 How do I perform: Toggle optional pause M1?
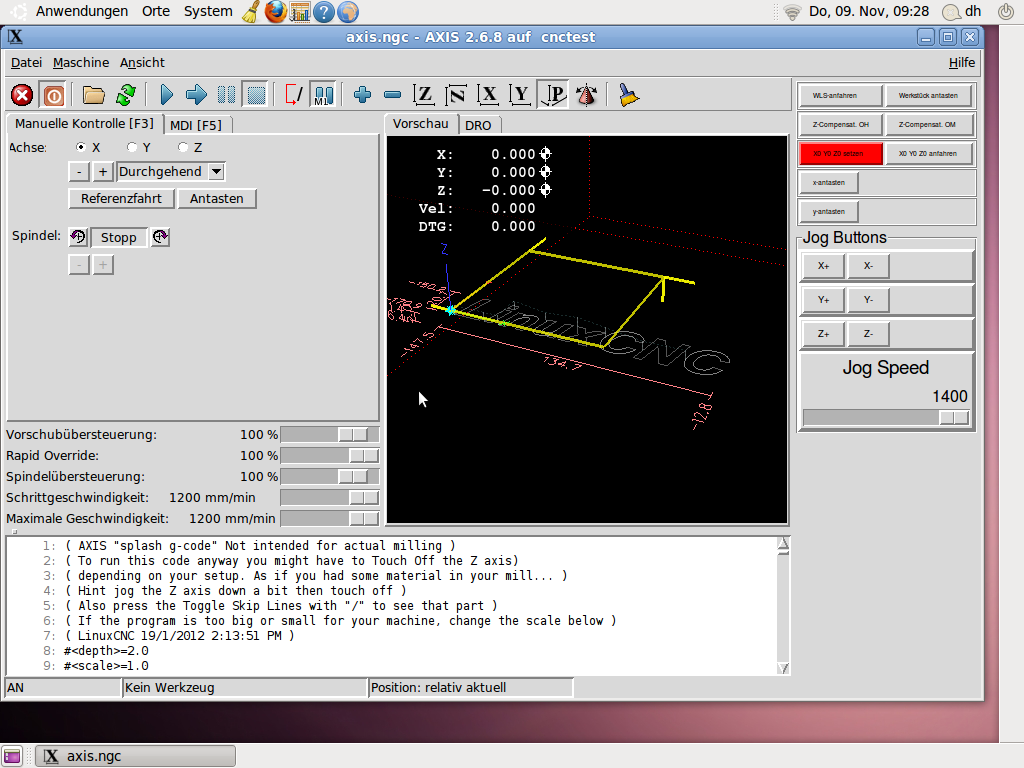tap(323, 95)
